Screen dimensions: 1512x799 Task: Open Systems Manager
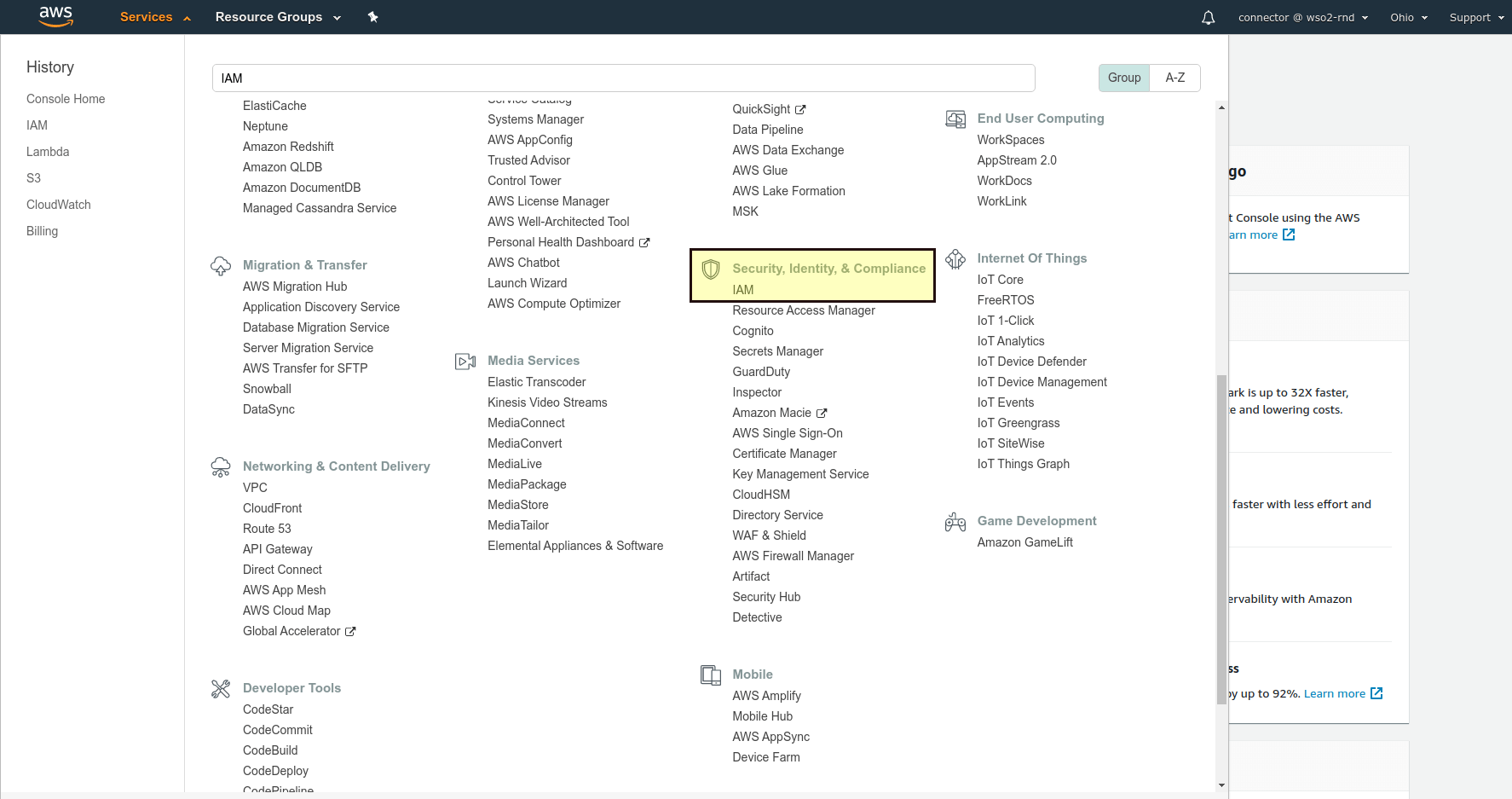click(536, 119)
